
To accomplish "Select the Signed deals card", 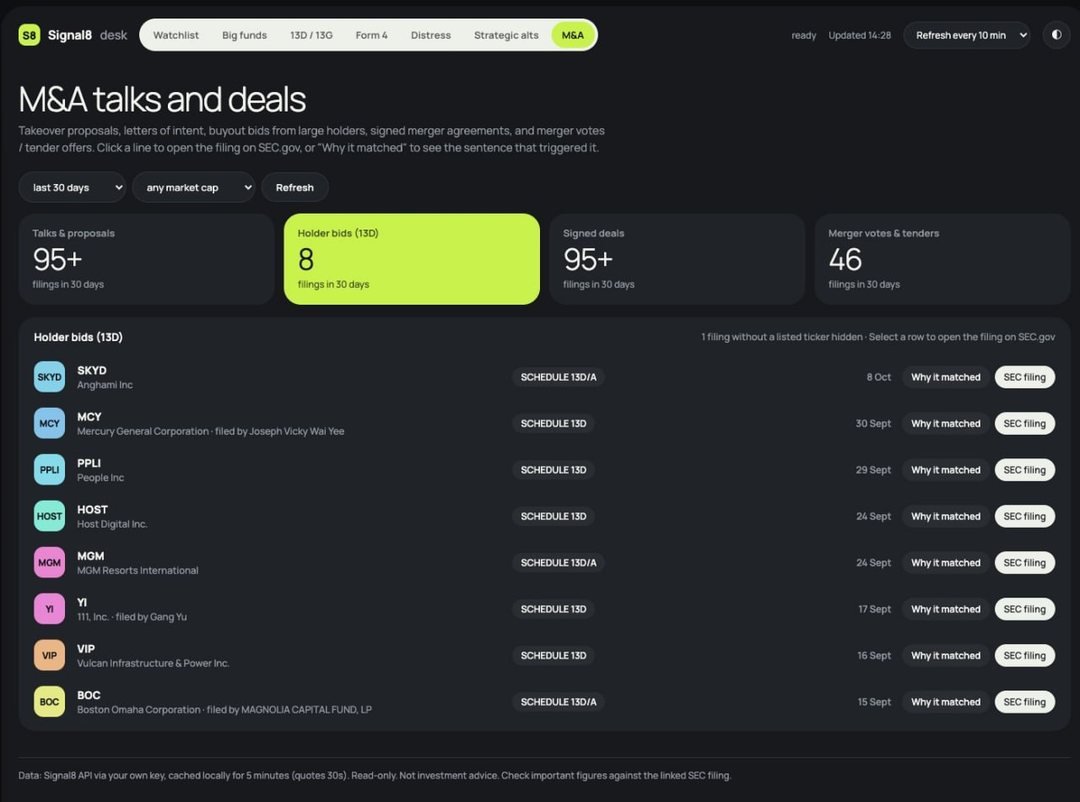I will (677, 259).
